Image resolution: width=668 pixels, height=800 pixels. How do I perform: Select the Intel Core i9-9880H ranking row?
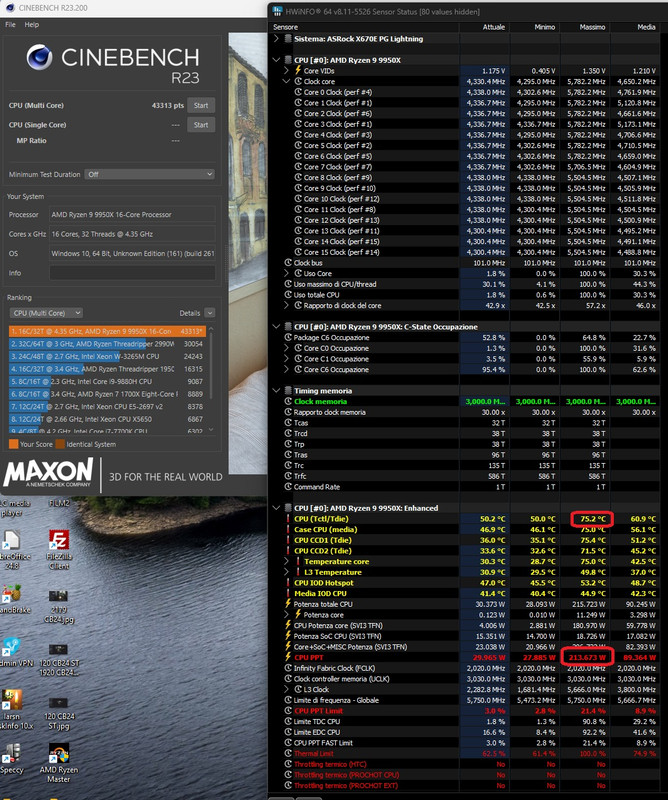point(107,381)
